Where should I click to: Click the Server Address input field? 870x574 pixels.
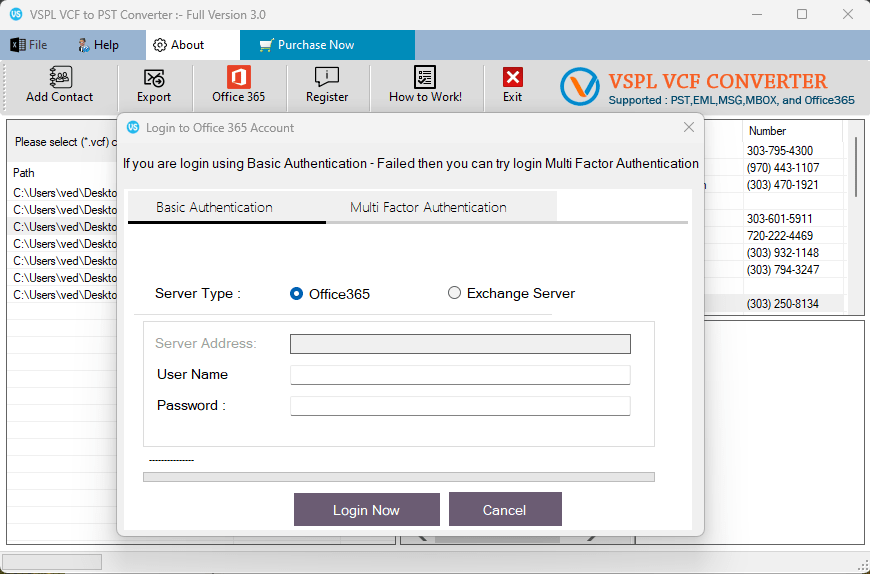(x=460, y=344)
